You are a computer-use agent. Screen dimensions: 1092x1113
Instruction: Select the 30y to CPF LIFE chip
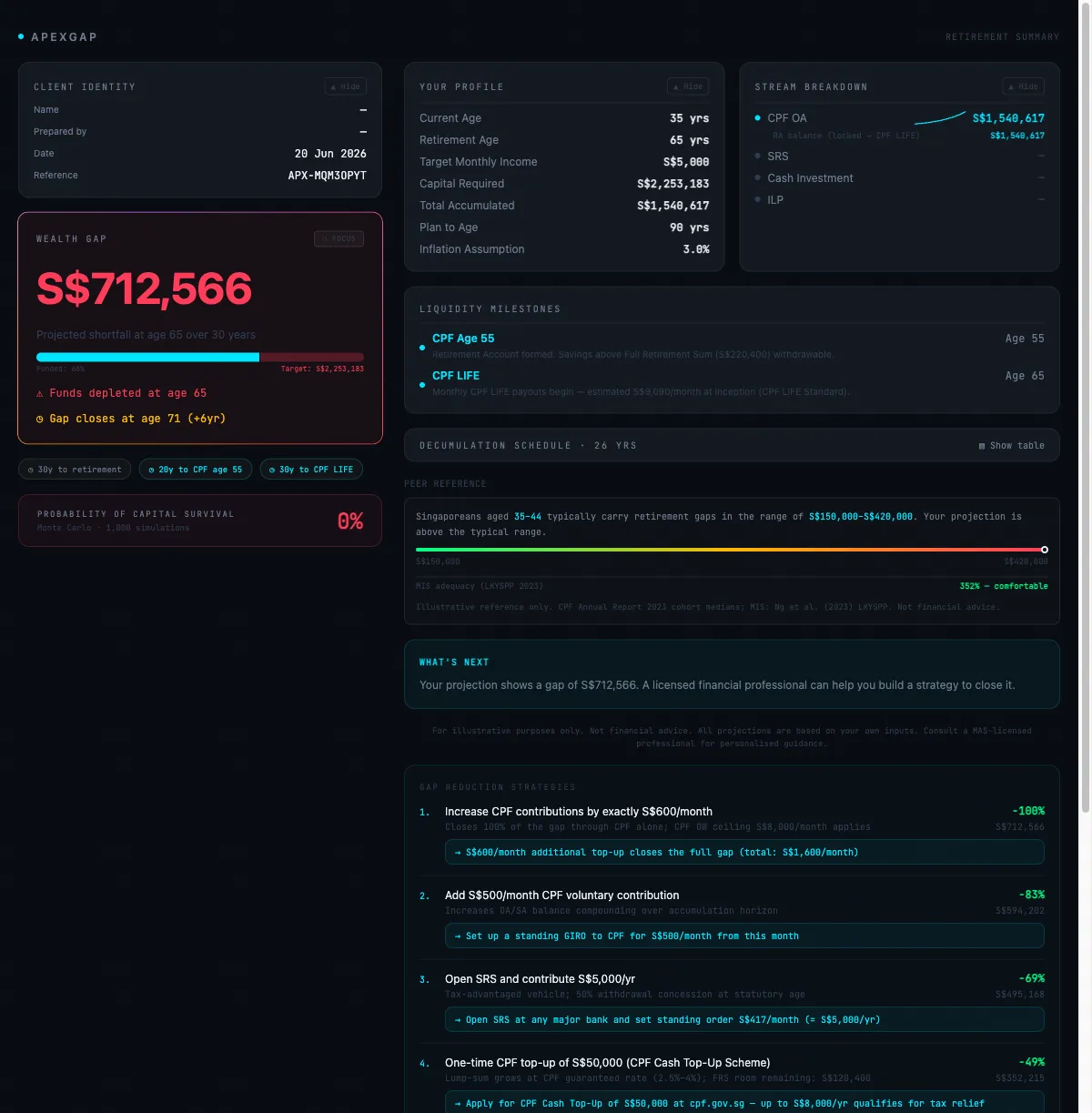click(x=311, y=470)
